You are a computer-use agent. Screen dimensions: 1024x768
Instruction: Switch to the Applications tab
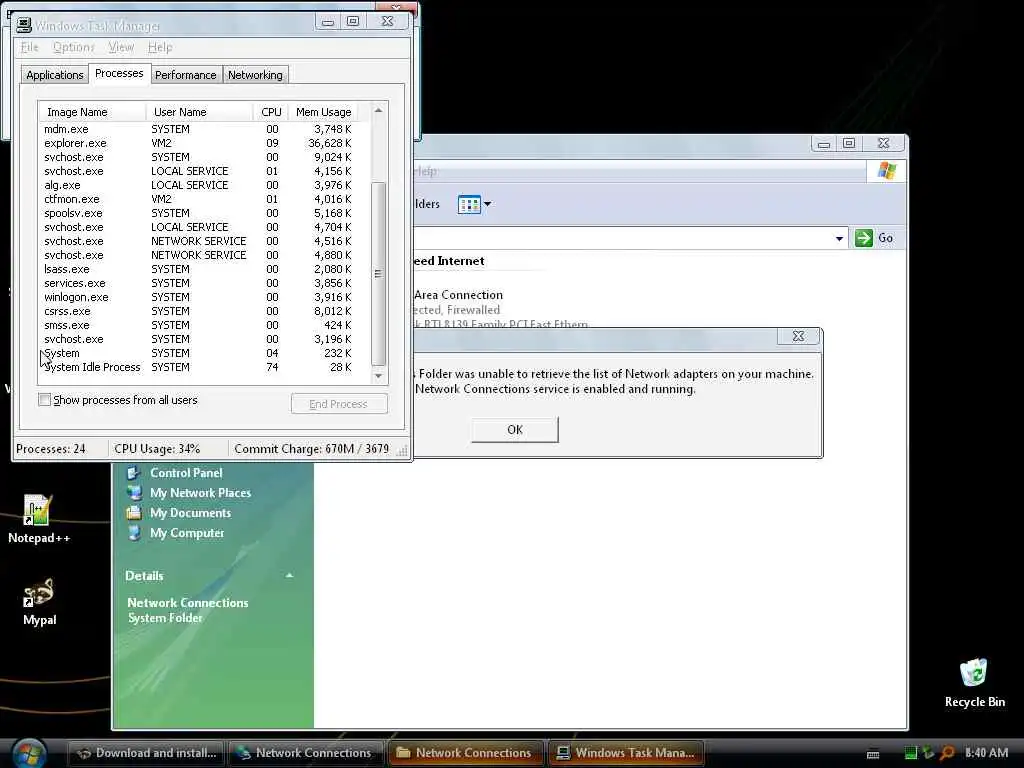pos(54,75)
